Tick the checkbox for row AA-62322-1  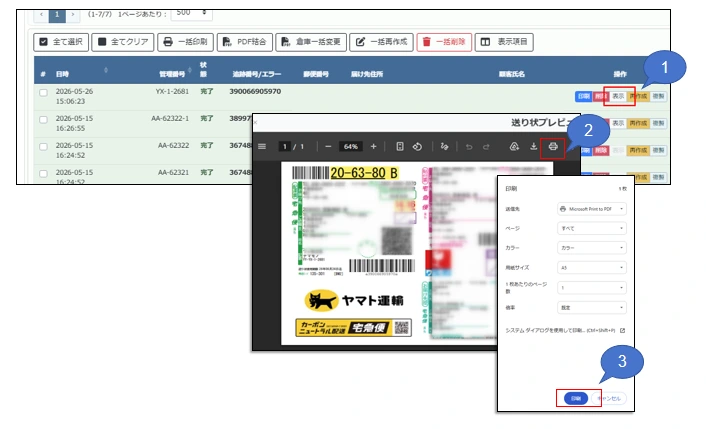(43, 120)
